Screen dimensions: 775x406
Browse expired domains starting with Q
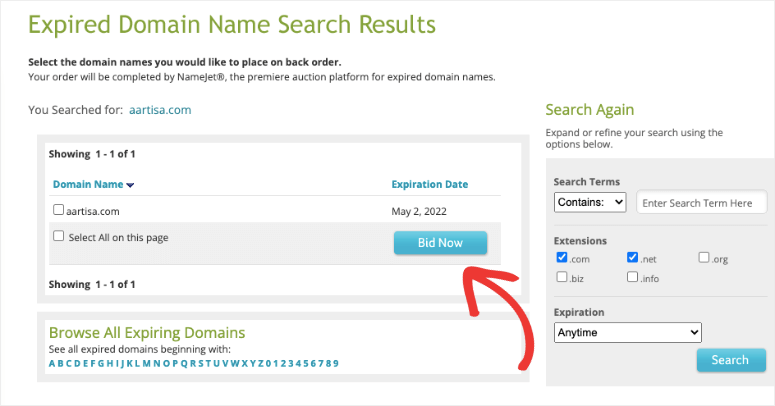pyautogui.click(x=184, y=363)
